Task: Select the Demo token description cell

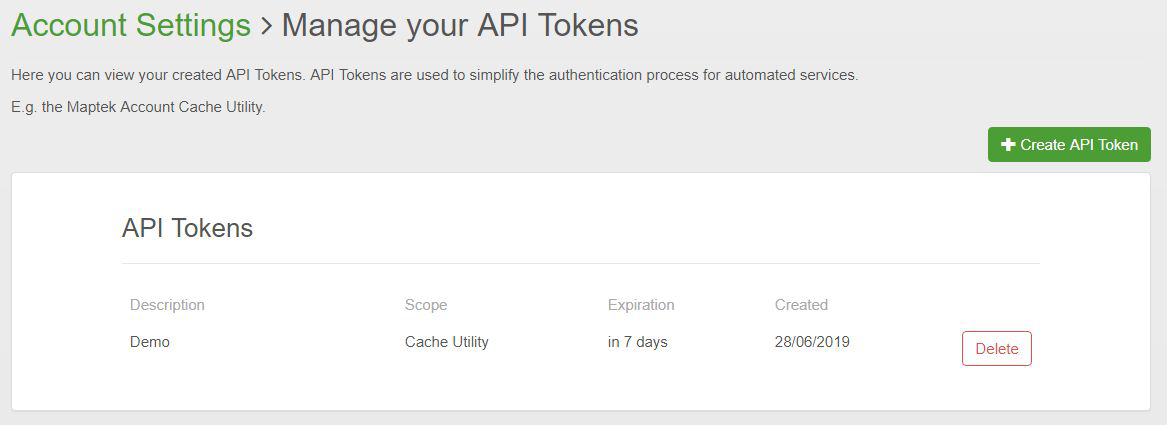Action: click(150, 342)
